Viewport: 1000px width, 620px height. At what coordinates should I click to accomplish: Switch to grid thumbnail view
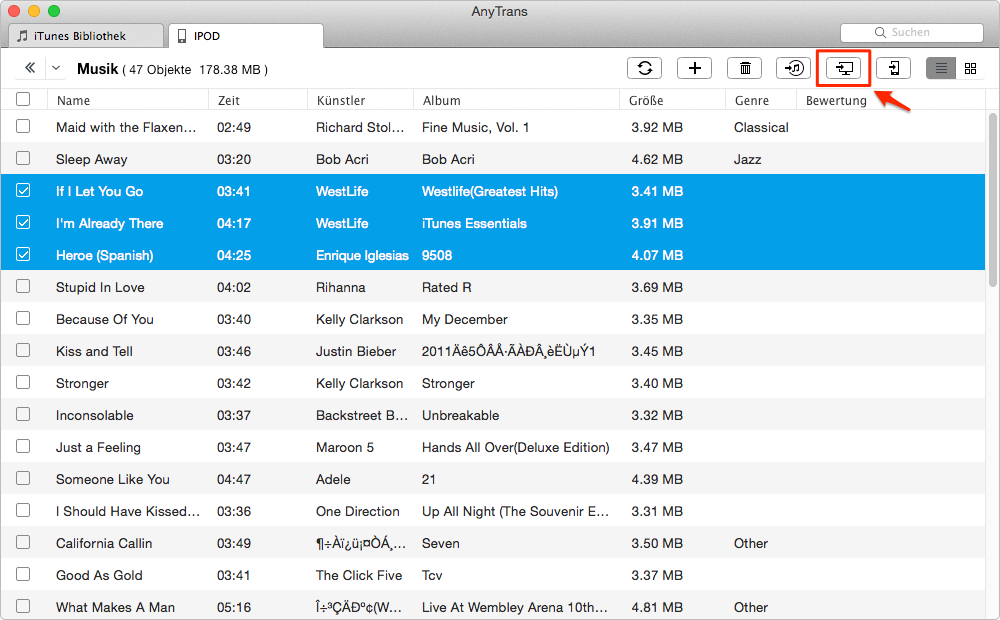coord(971,68)
